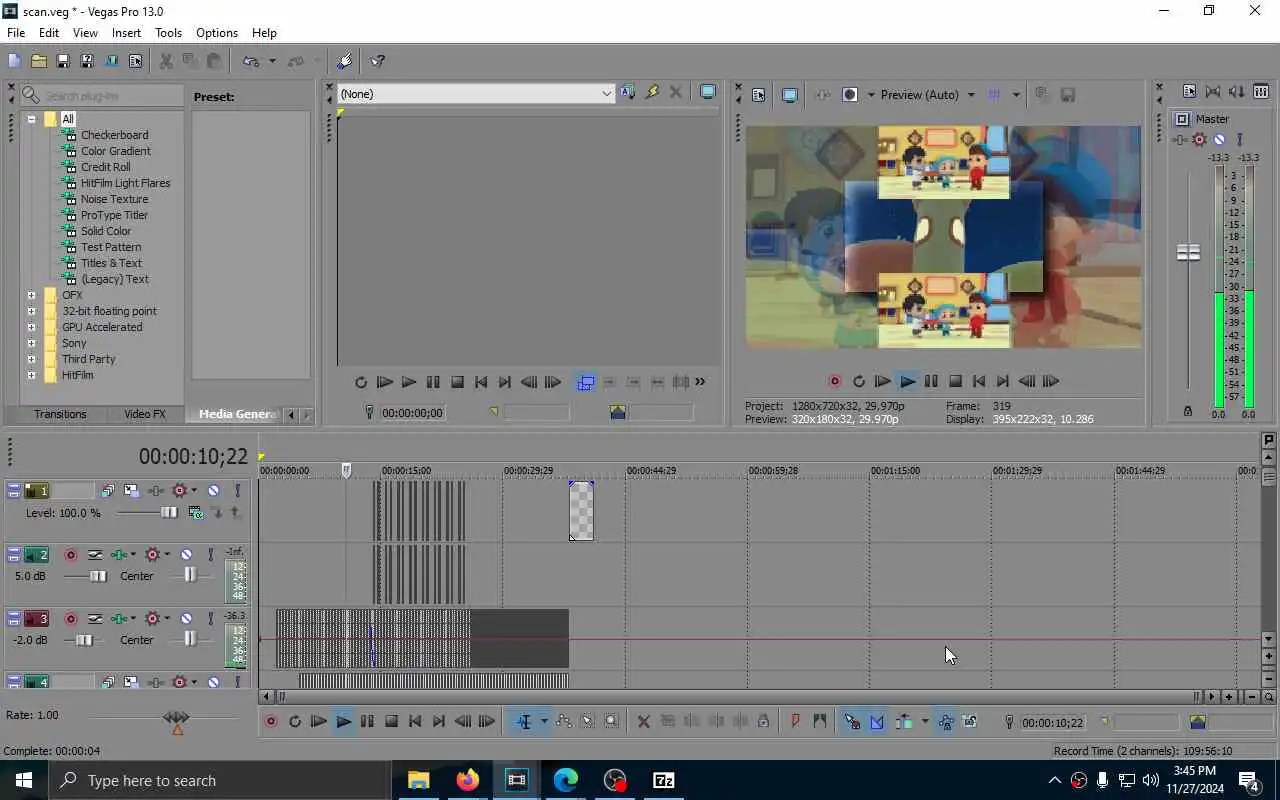The width and height of the screenshot is (1280, 800).
Task: Expand the 32-bit floating point folder
Action: click(31, 311)
